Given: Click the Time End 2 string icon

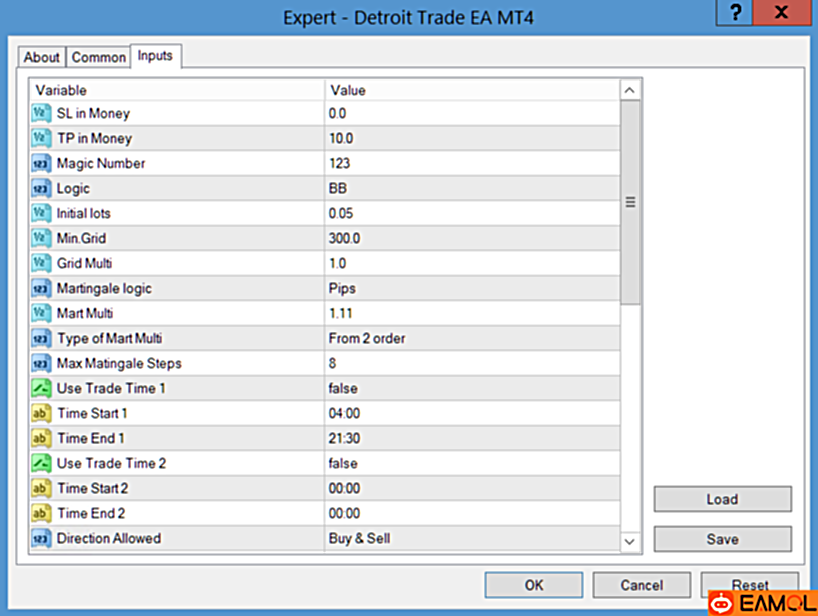Looking at the screenshot, I should pos(41,514).
